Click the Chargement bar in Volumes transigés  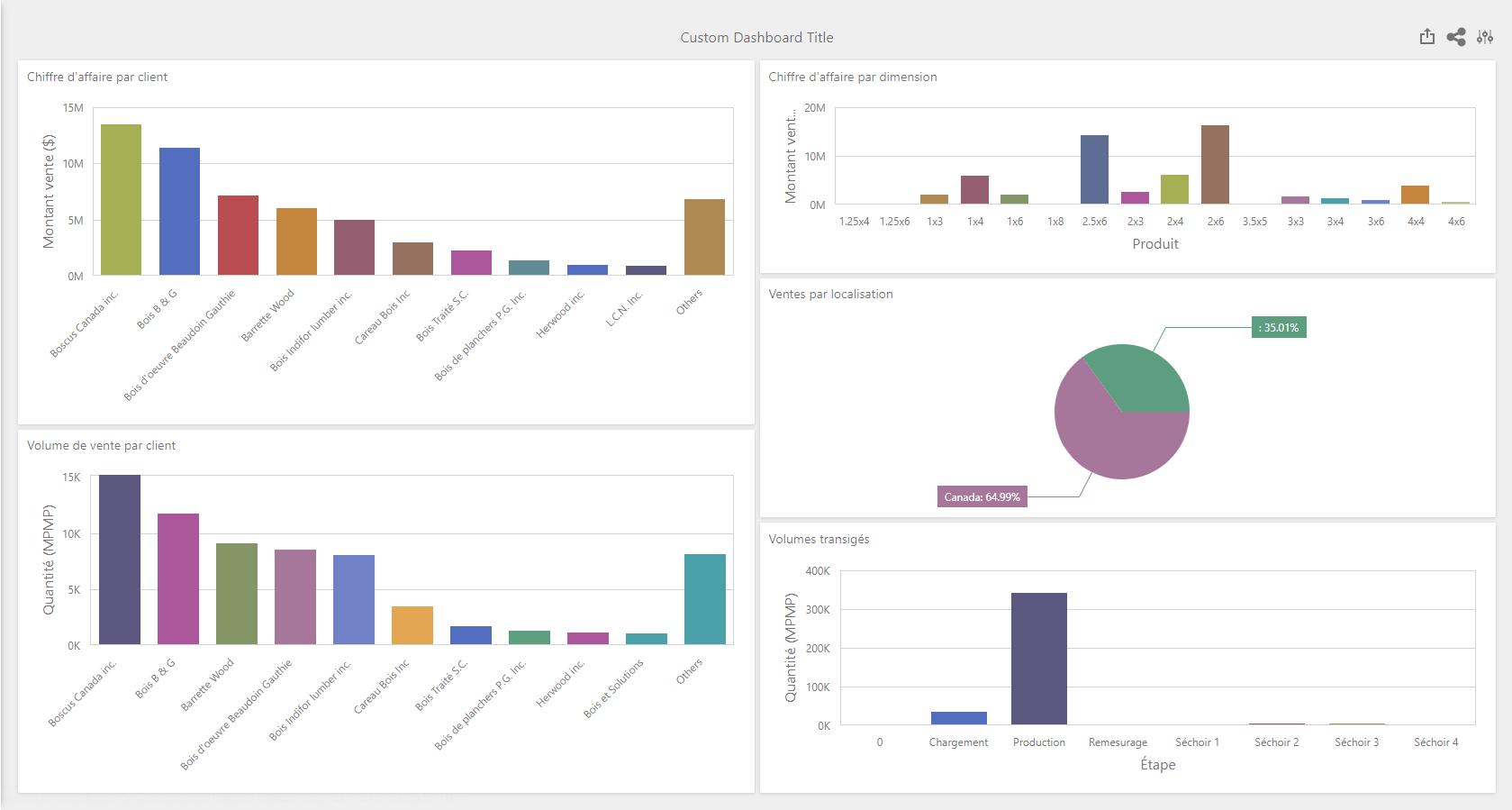958,718
